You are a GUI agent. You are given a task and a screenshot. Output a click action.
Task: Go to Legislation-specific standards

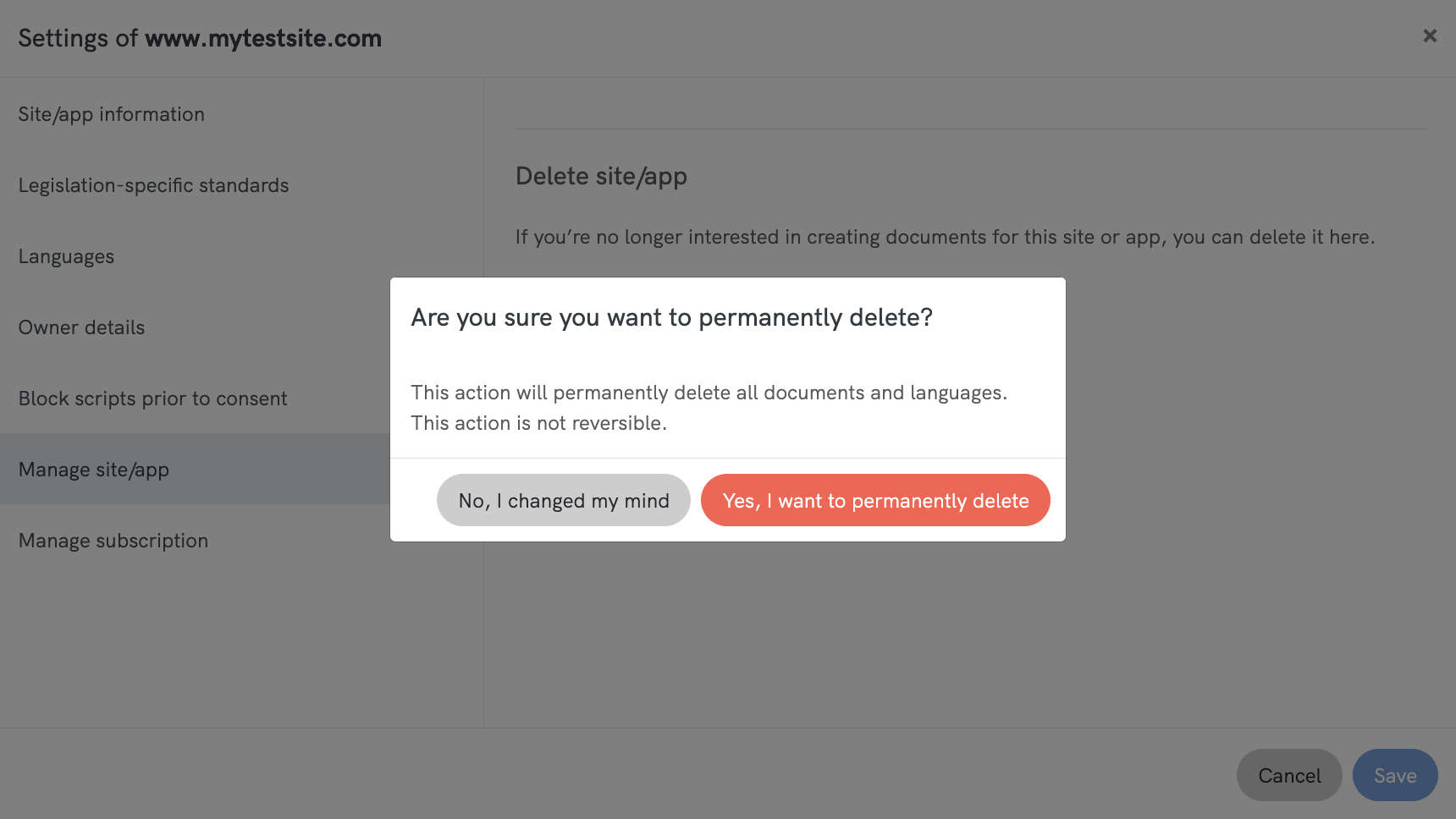click(153, 185)
